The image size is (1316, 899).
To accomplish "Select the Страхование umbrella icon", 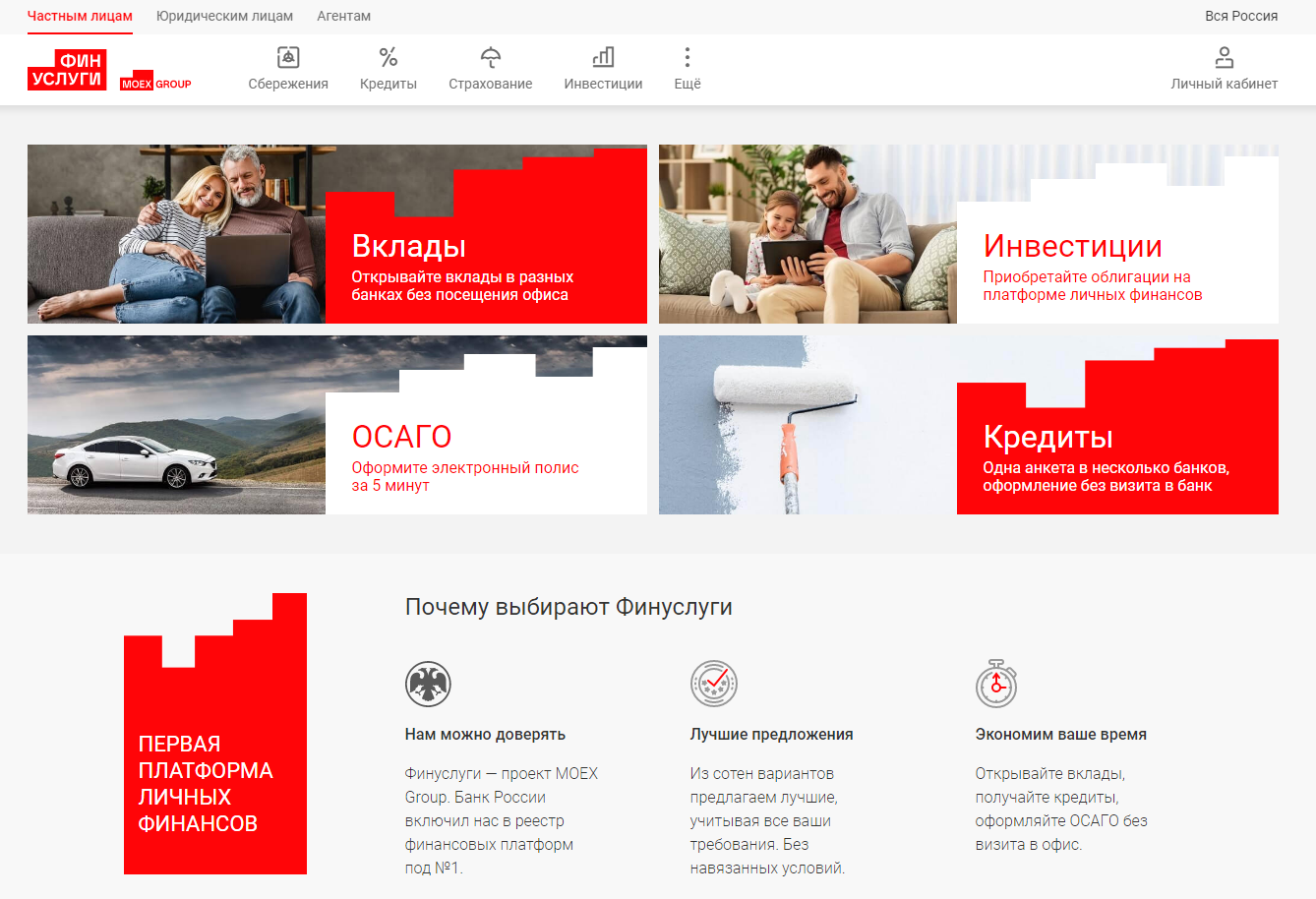I will pos(490,58).
